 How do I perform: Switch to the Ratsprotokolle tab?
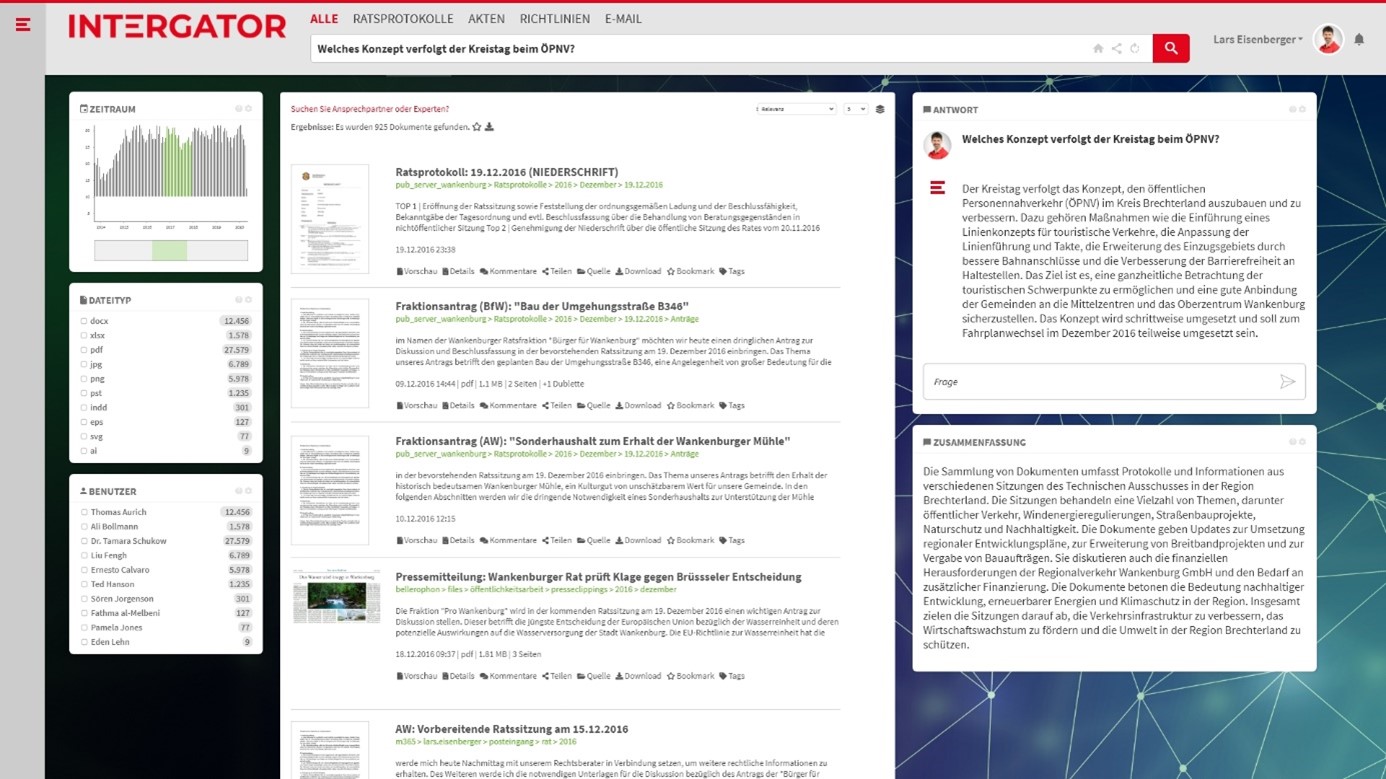point(403,19)
